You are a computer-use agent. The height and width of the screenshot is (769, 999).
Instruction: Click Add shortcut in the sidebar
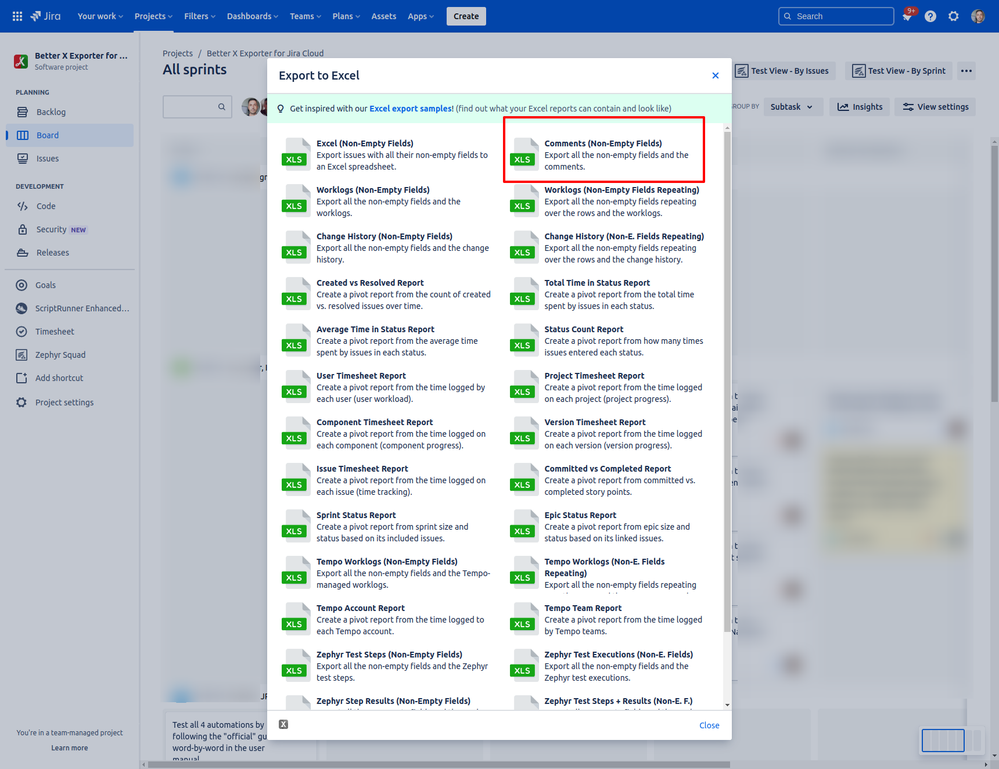tap(70, 378)
